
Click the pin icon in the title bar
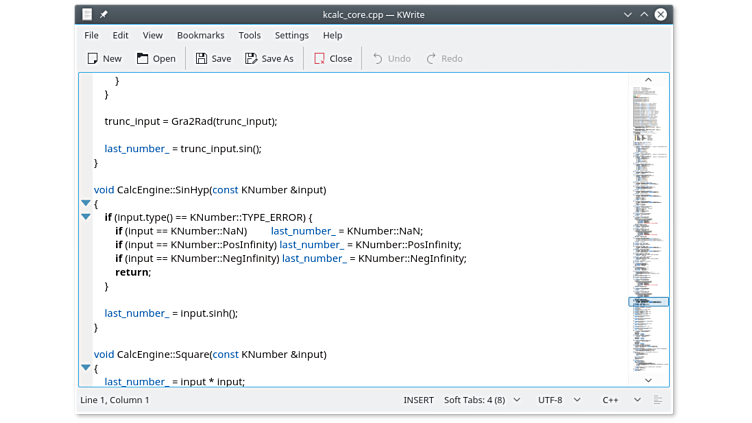104,14
